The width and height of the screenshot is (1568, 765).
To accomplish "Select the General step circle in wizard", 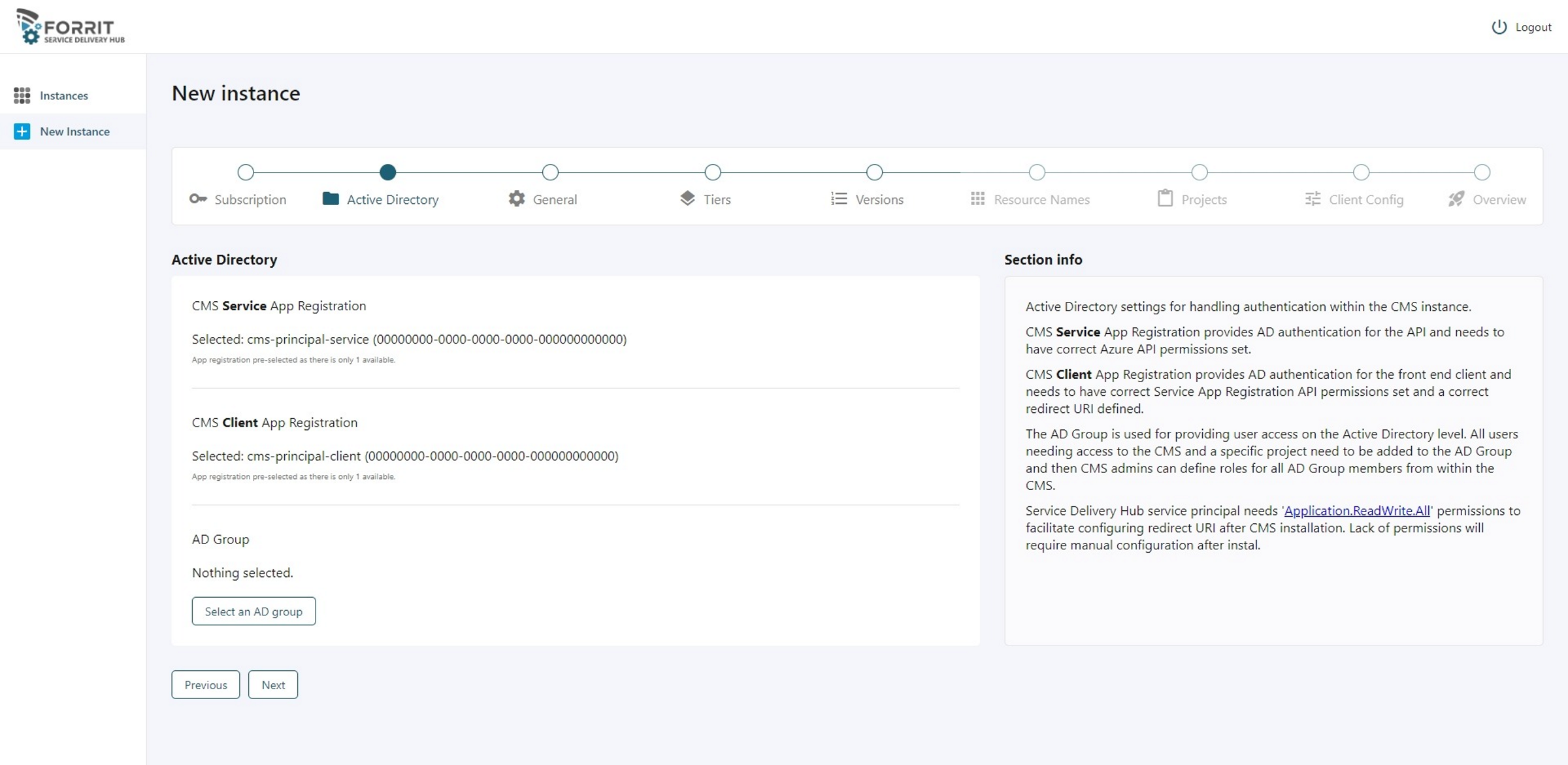I will (x=550, y=172).
